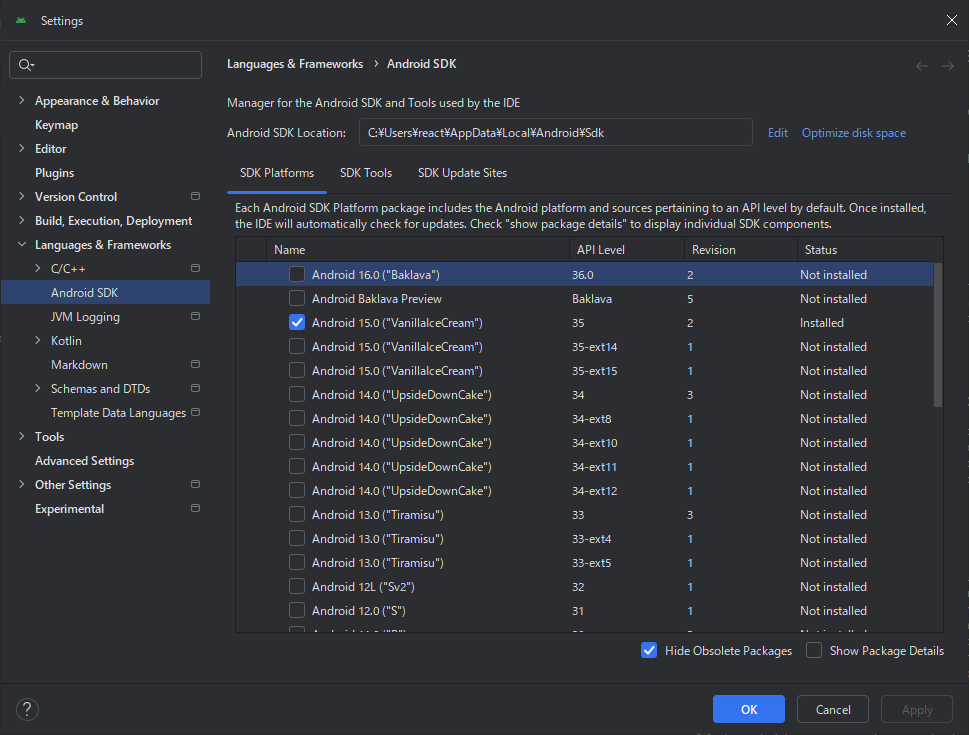
Task: Open Markdown settings page
Action: (79, 365)
